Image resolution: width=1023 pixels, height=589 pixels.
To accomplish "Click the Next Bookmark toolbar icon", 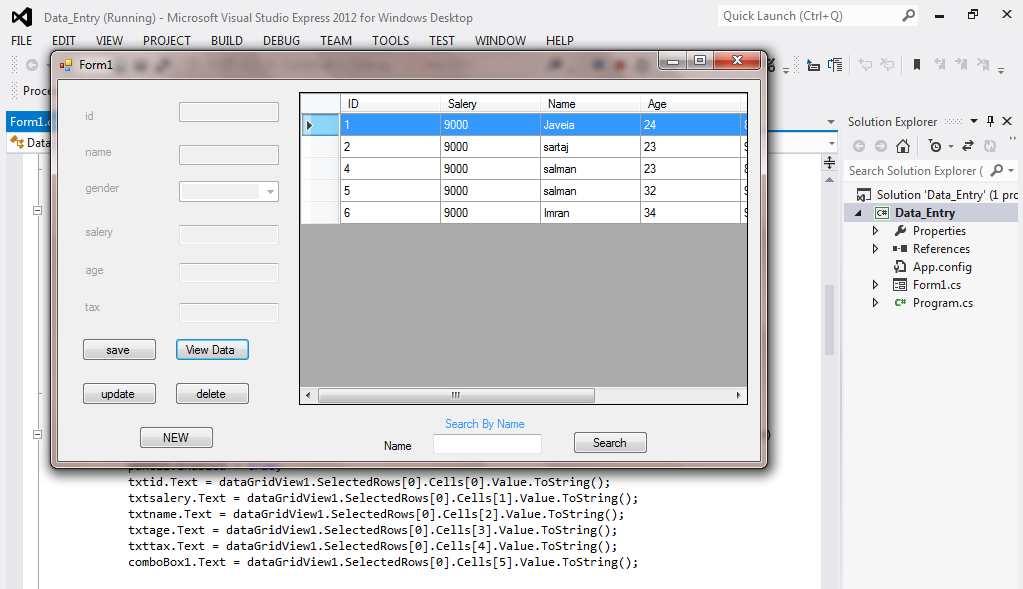I will click(x=961, y=64).
